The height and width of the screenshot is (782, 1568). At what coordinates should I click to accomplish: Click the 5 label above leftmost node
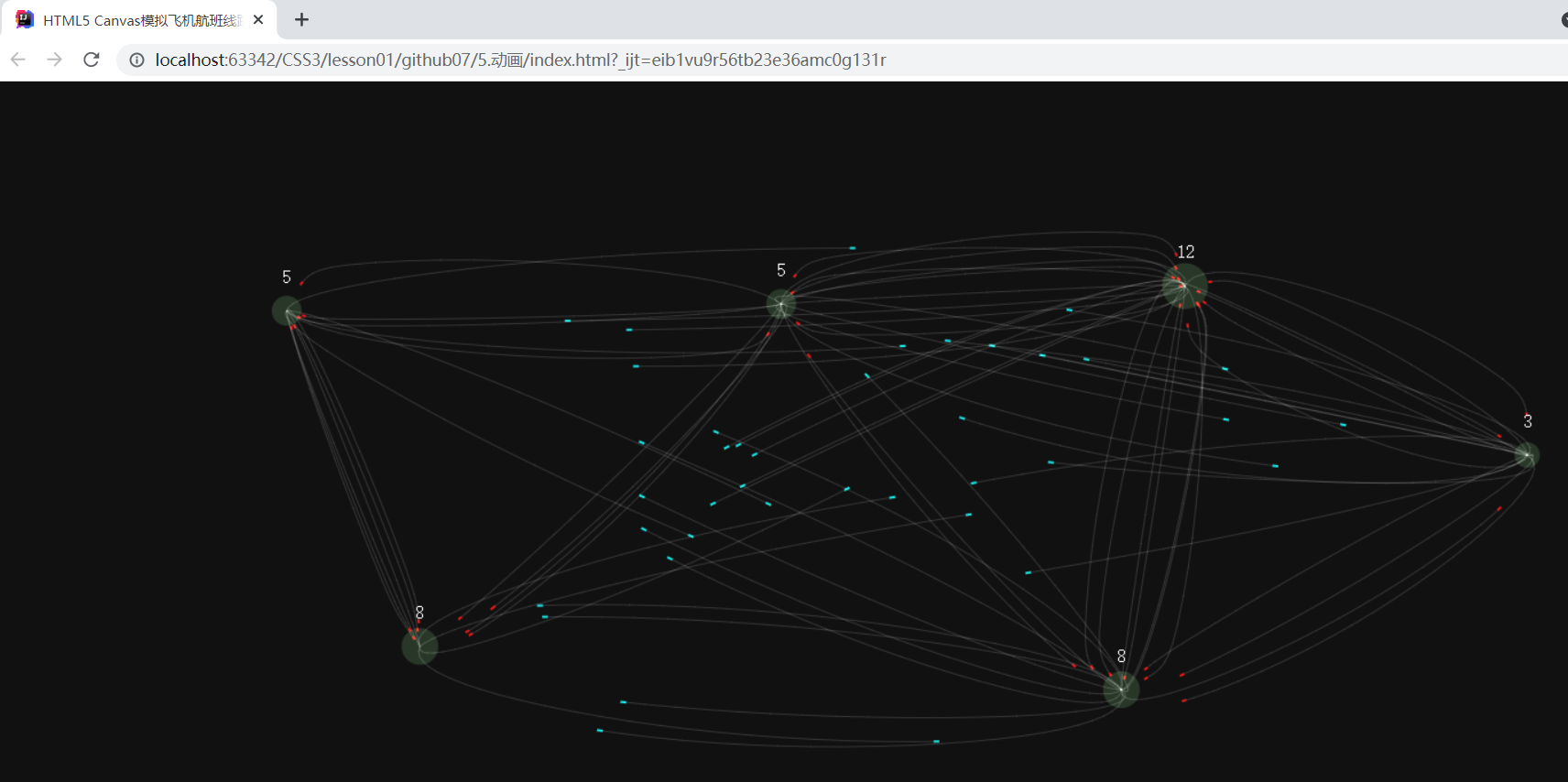[x=287, y=277]
